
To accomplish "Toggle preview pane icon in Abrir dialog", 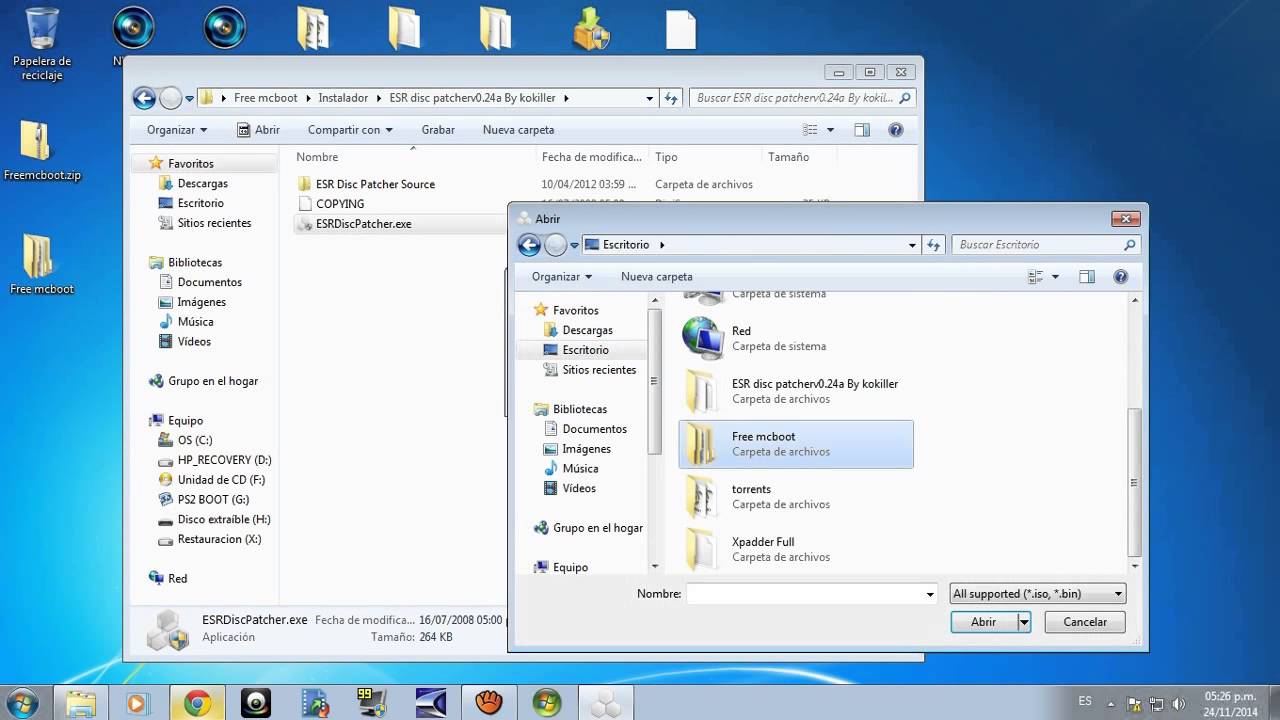I will pyautogui.click(x=1087, y=277).
